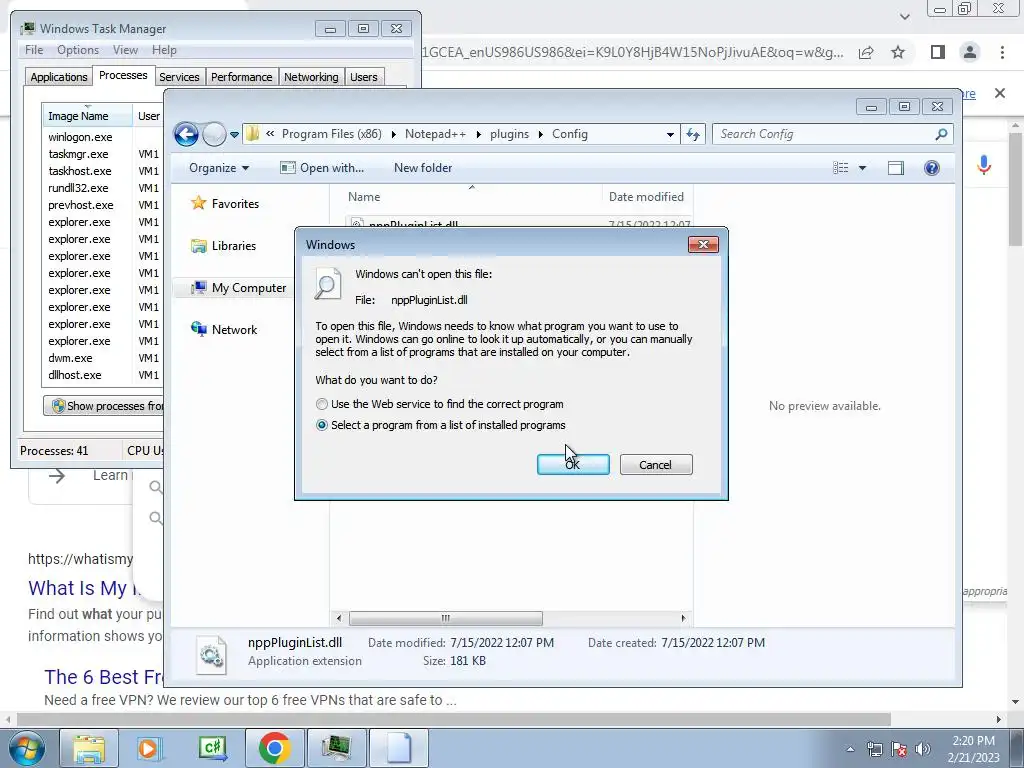Open the volume tray icon

pos(923,749)
